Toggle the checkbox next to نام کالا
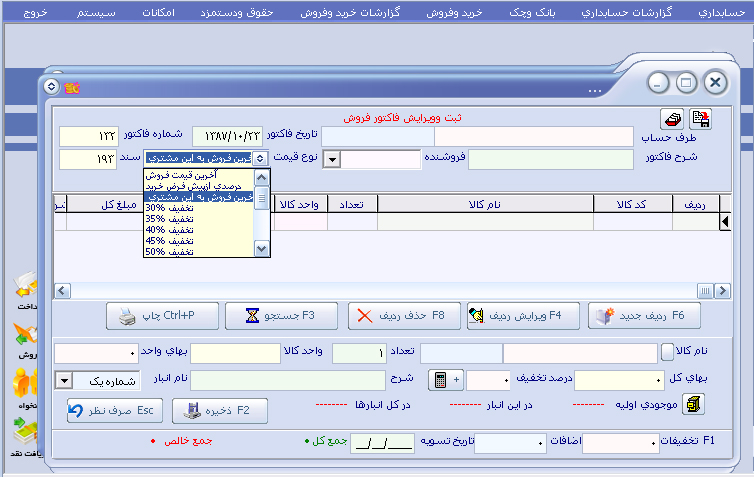The height and width of the screenshot is (477, 754). pyautogui.click(x=668, y=352)
